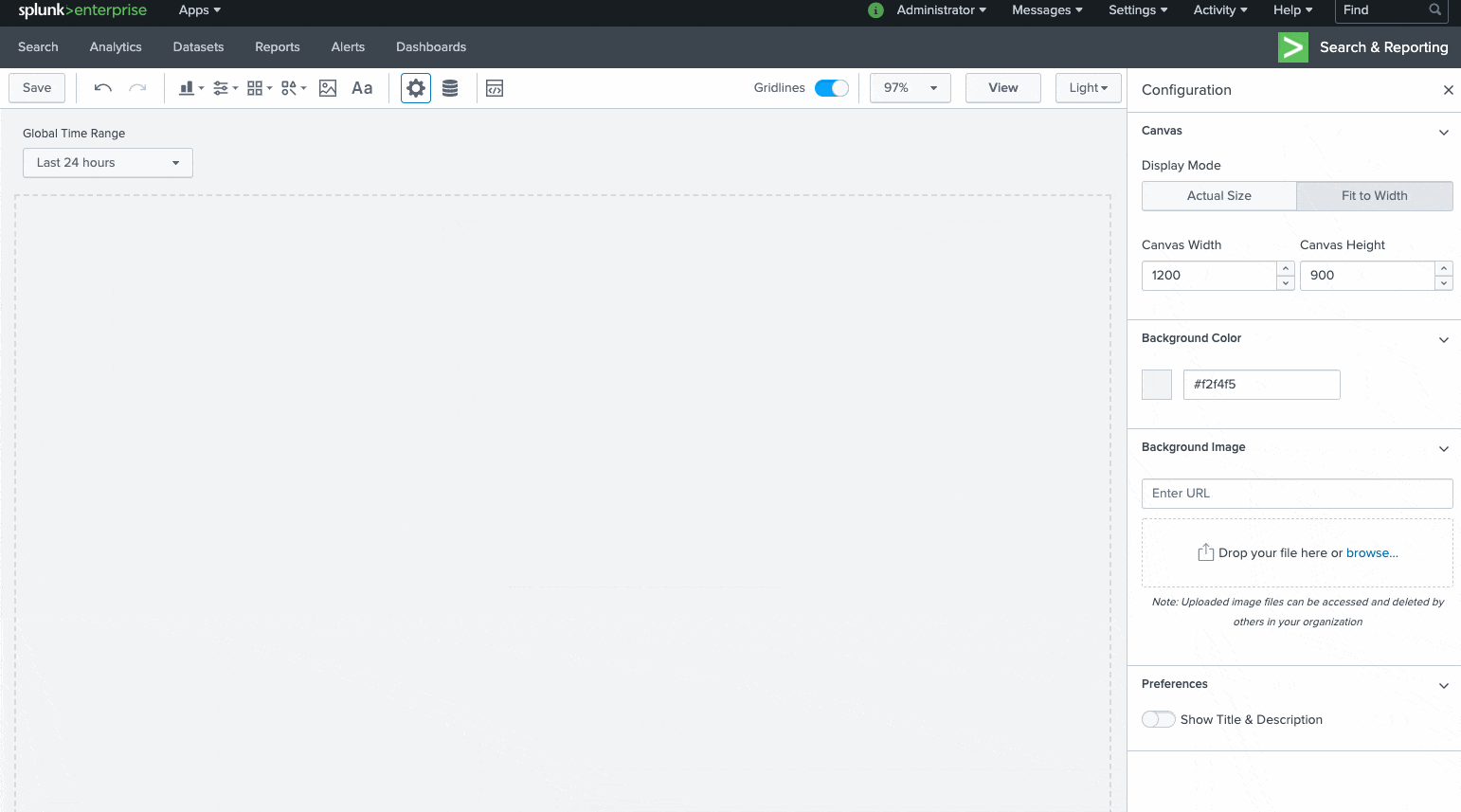Go to the Dashboards tab

pos(431,47)
